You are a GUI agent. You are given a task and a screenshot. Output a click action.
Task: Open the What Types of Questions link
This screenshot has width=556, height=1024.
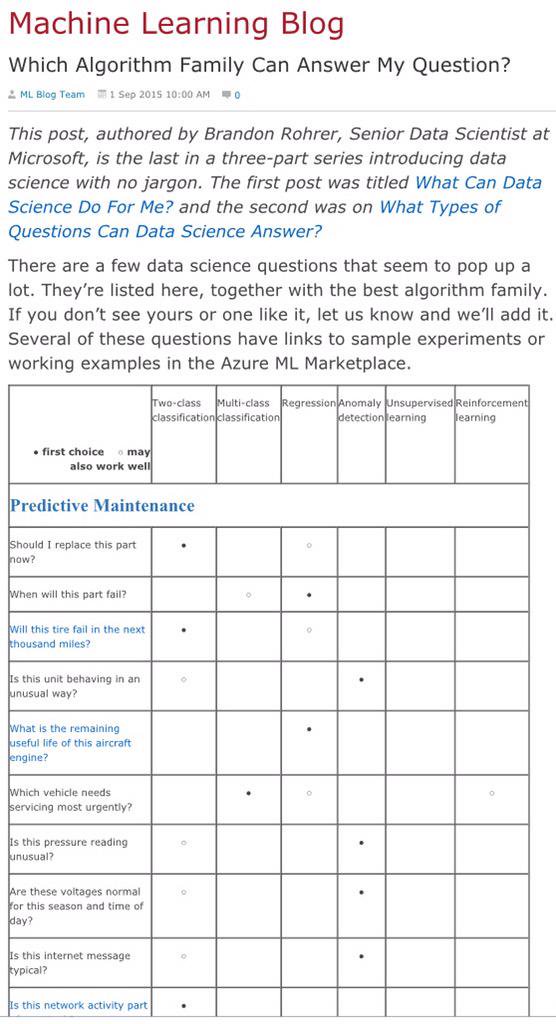(x=254, y=219)
